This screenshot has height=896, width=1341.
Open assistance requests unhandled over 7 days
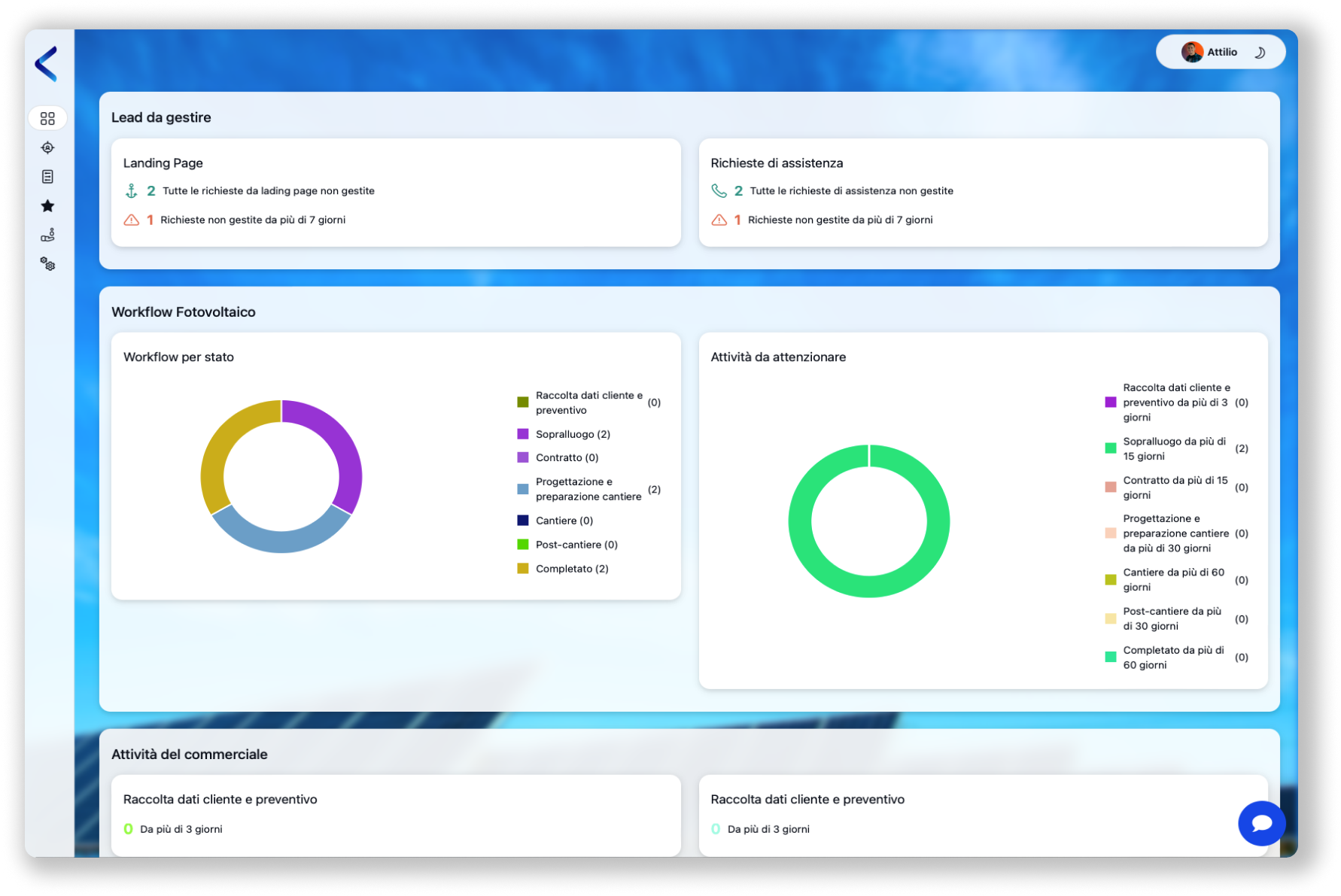(839, 220)
